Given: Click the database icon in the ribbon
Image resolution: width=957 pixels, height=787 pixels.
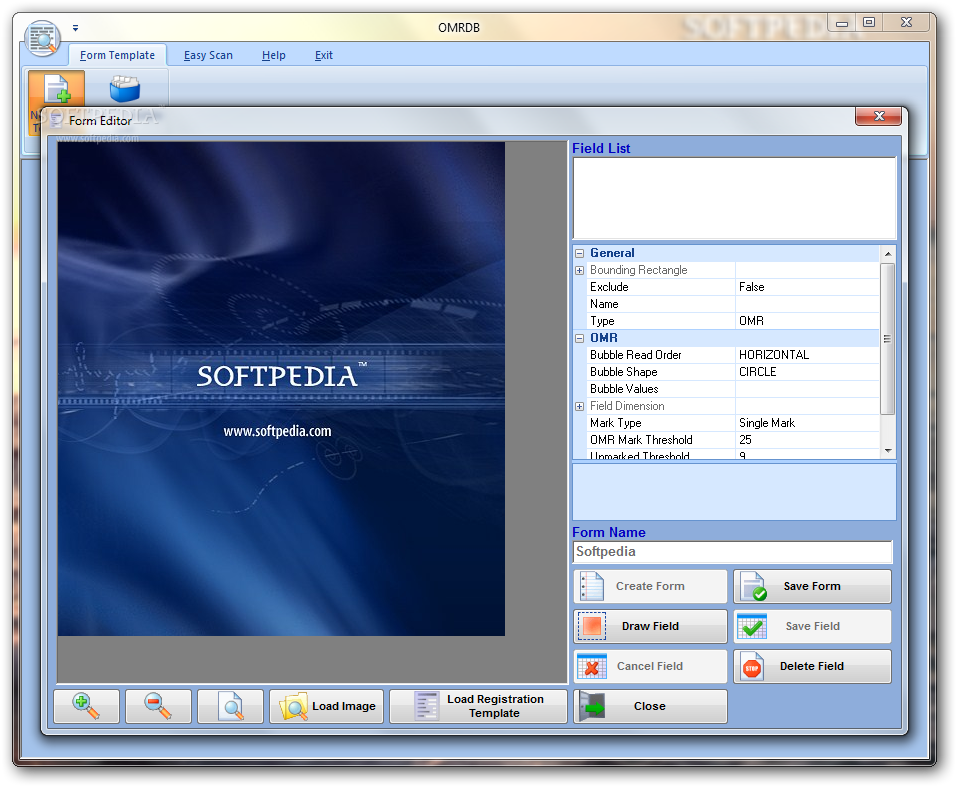Looking at the screenshot, I should (125, 89).
